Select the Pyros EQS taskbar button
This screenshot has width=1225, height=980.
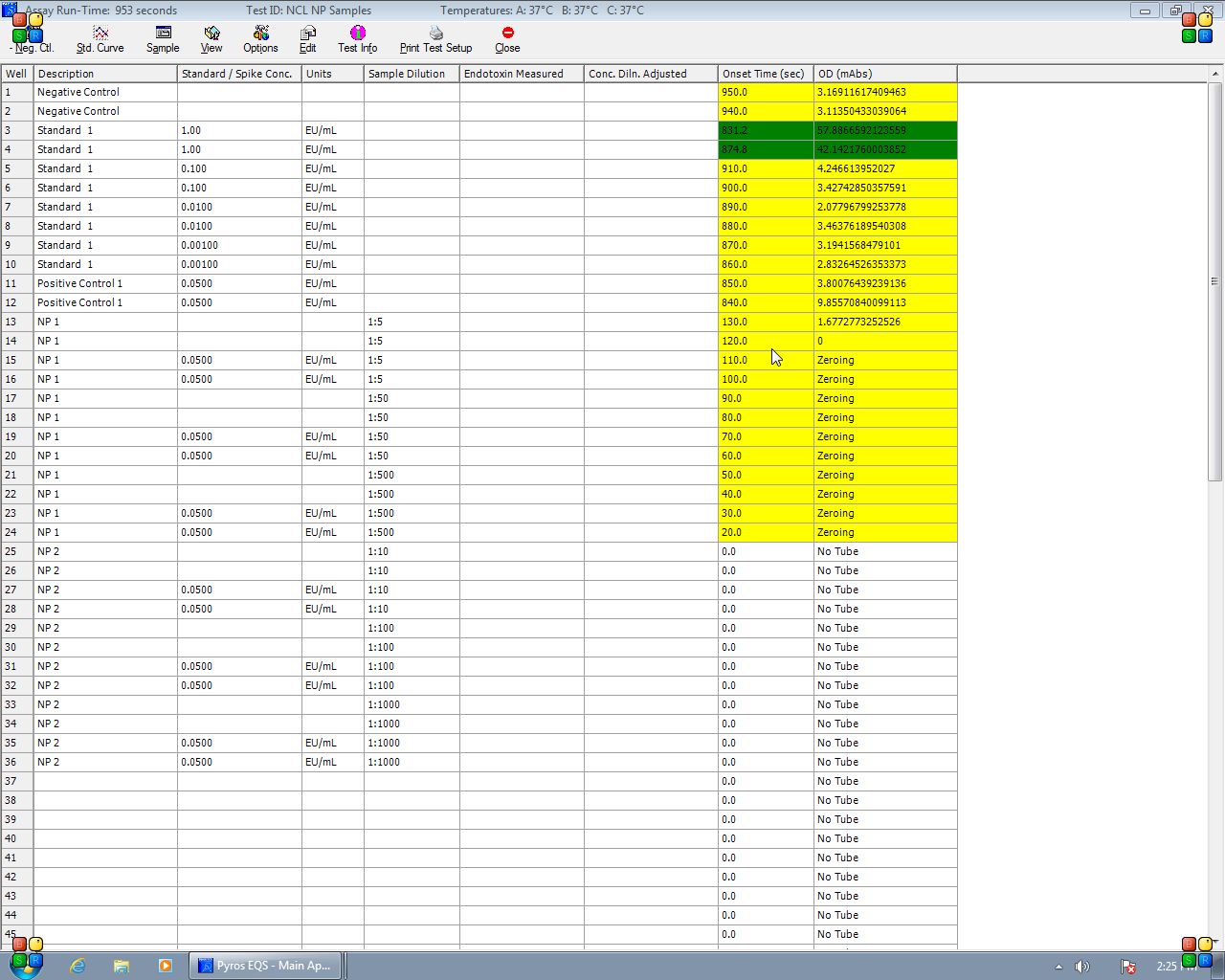click(264, 966)
